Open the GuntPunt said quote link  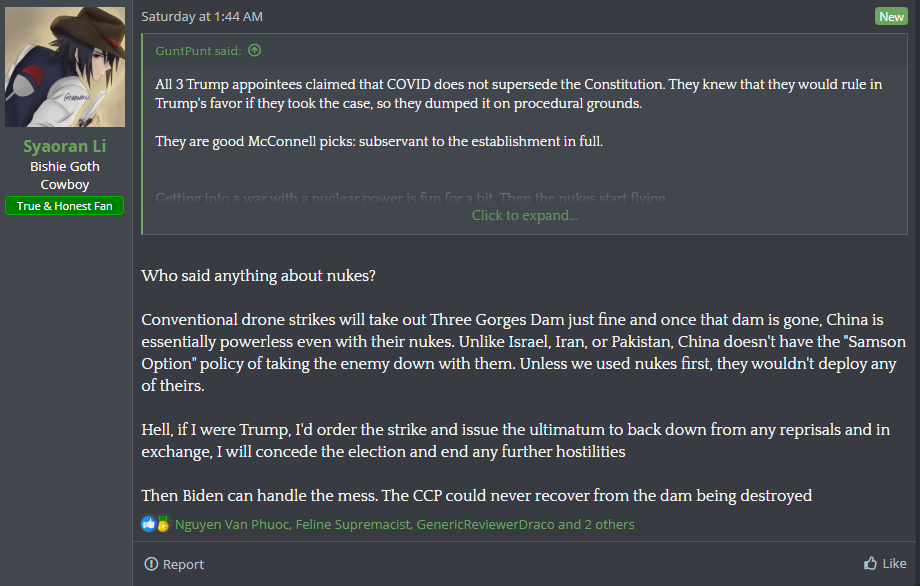point(198,51)
